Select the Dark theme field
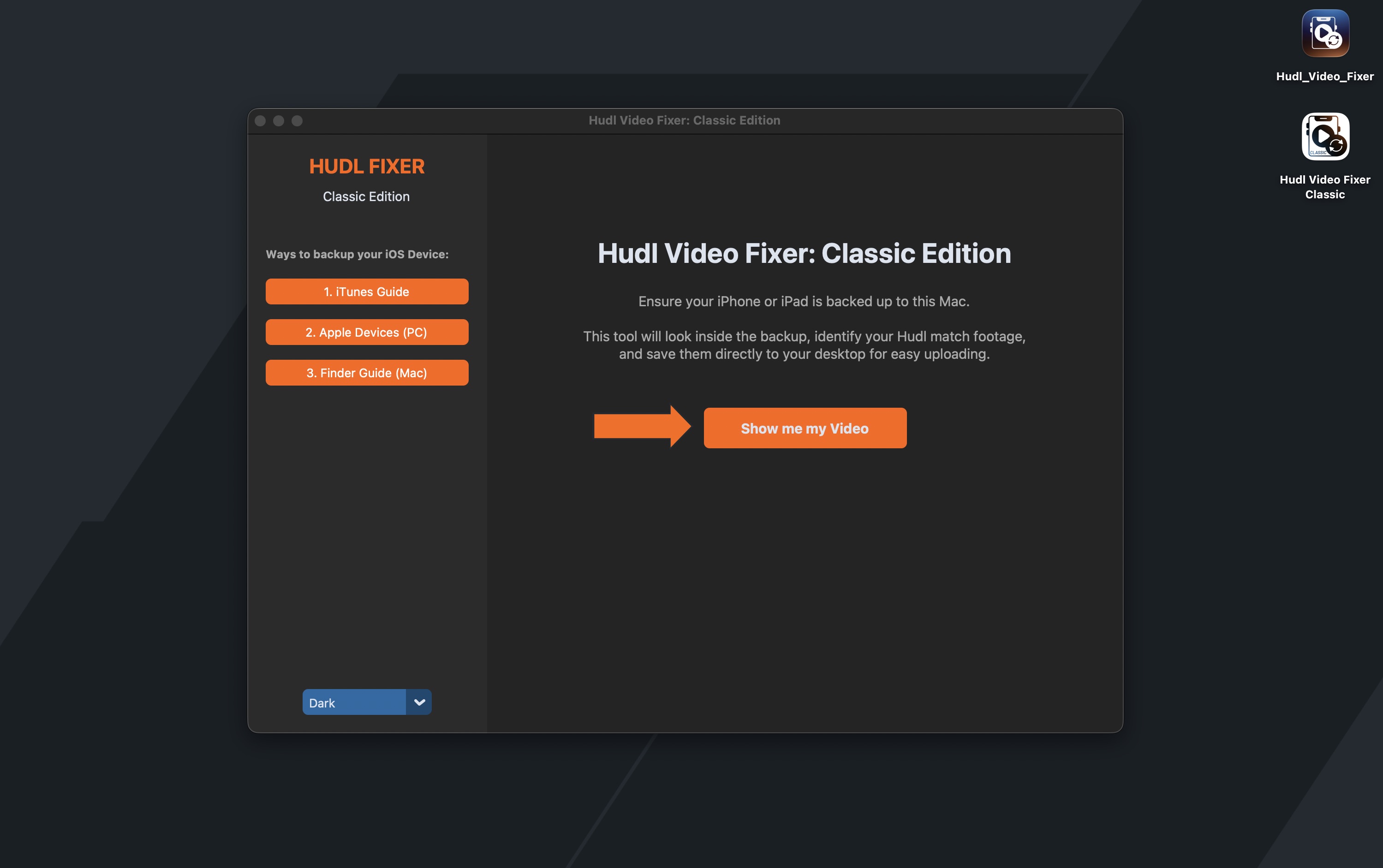The height and width of the screenshot is (868, 1383). tap(354, 702)
